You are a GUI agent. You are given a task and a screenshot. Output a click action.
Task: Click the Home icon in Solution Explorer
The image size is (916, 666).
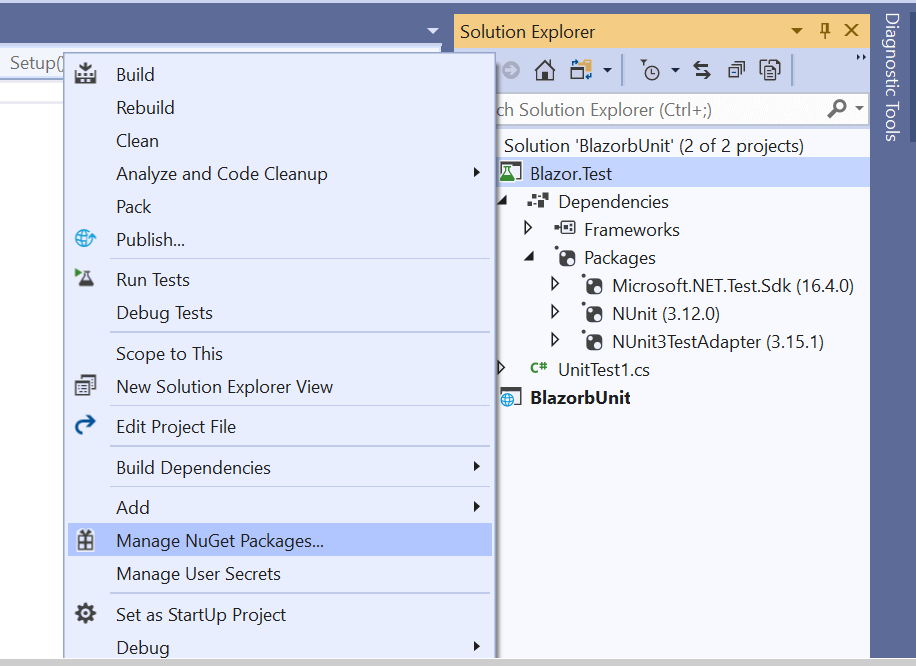tap(544, 70)
